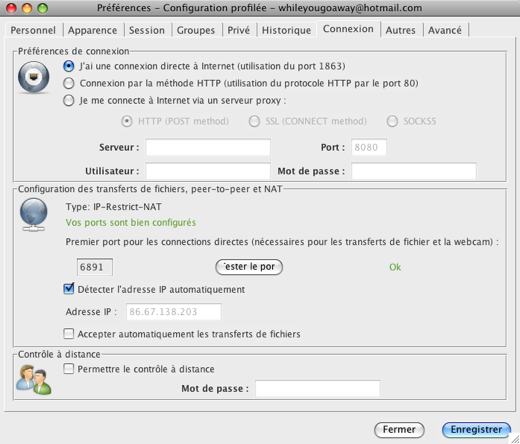Click the remote control users icon
Screen dimensions: 520x444
pos(34,380)
